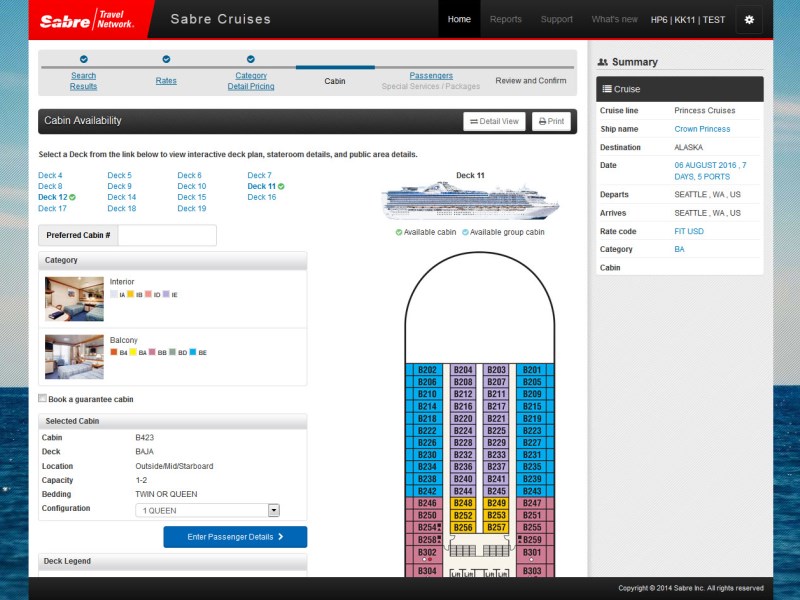The width and height of the screenshot is (800, 600).
Task: Enable Book a guarantee cabin checkbox
Action: pyautogui.click(x=42, y=398)
